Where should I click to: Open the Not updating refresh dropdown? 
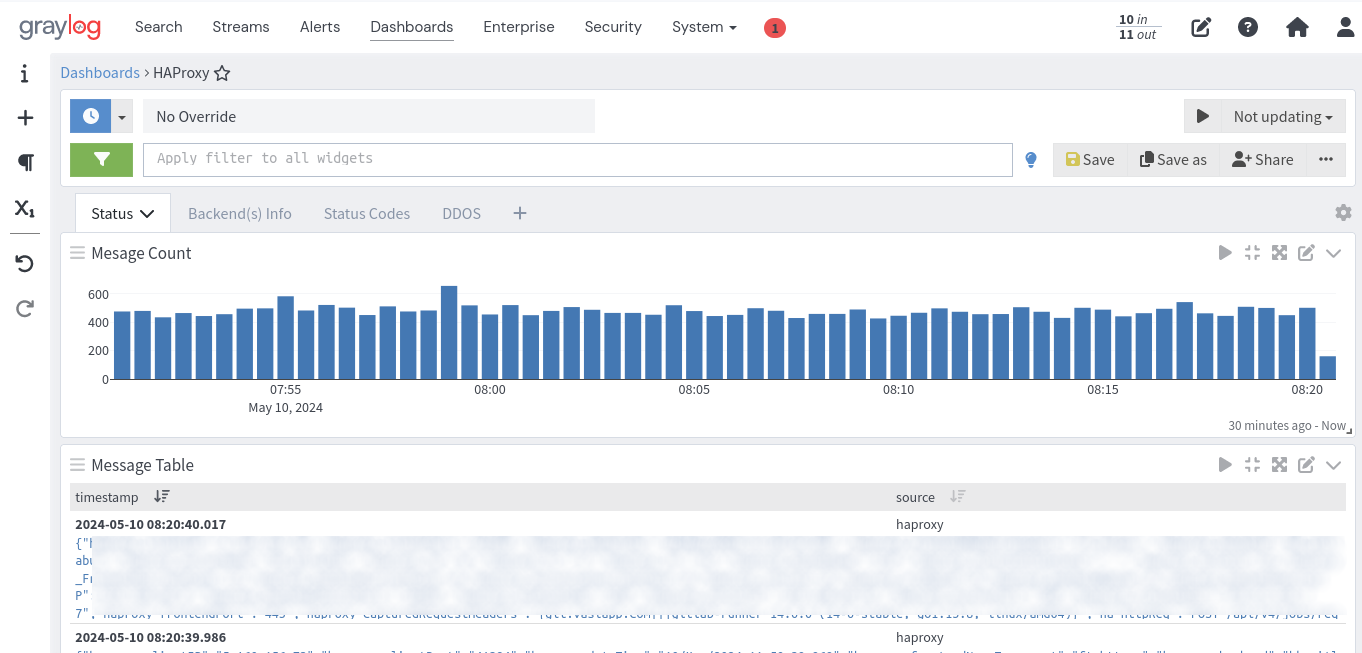[x=1283, y=116]
